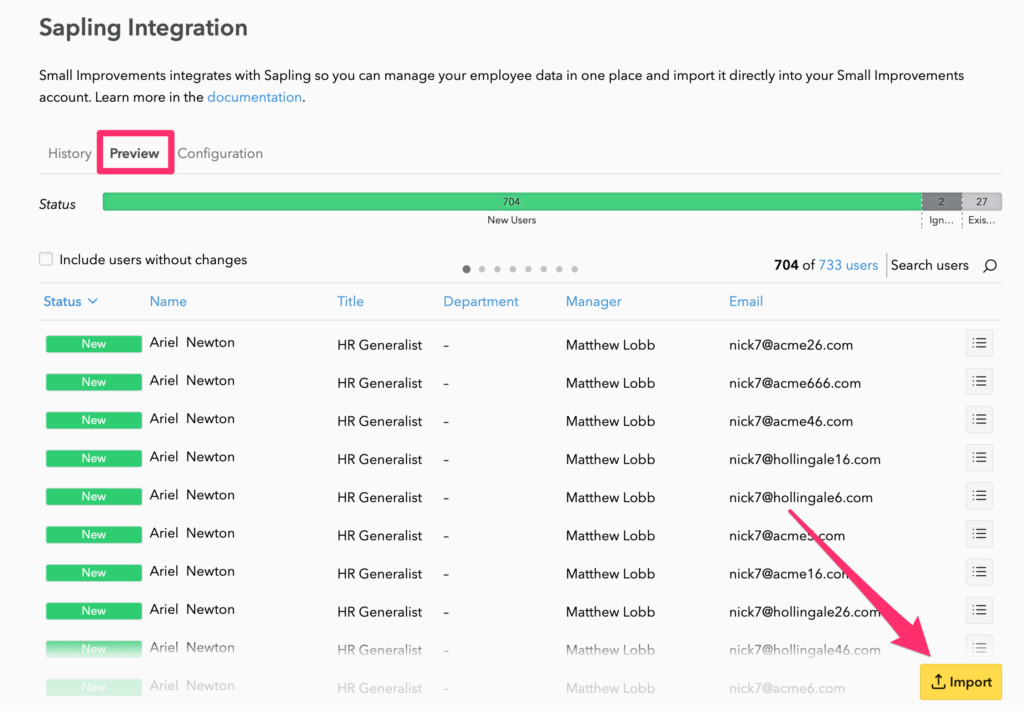Click list icon beside nick7@hollingale16.com
The image size is (1024, 711).
pyautogui.click(x=979, y=458)
